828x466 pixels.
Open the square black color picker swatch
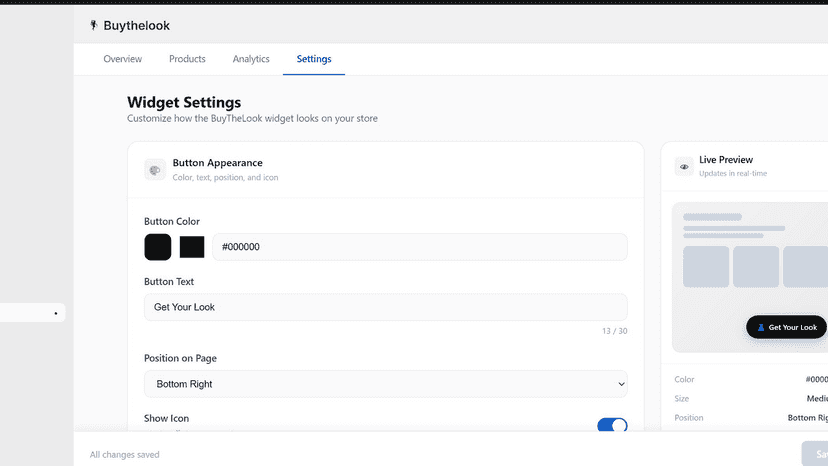pos(192,247)
